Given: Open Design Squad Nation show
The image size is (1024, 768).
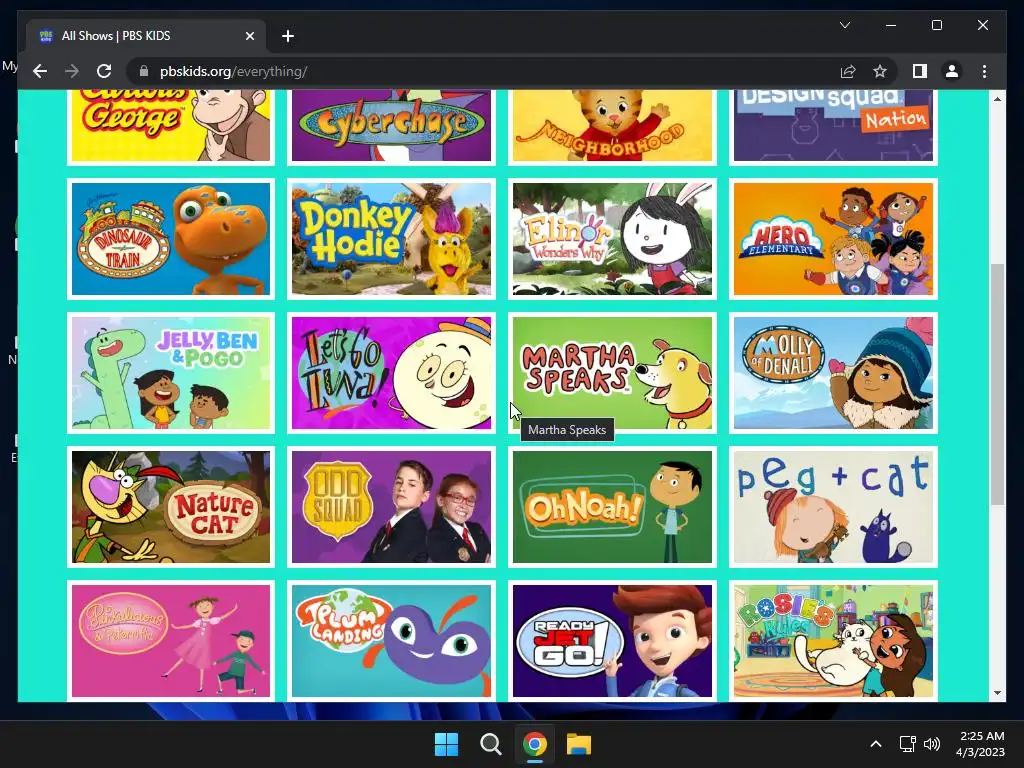Looking at the screenshot, I should point(833,125).
